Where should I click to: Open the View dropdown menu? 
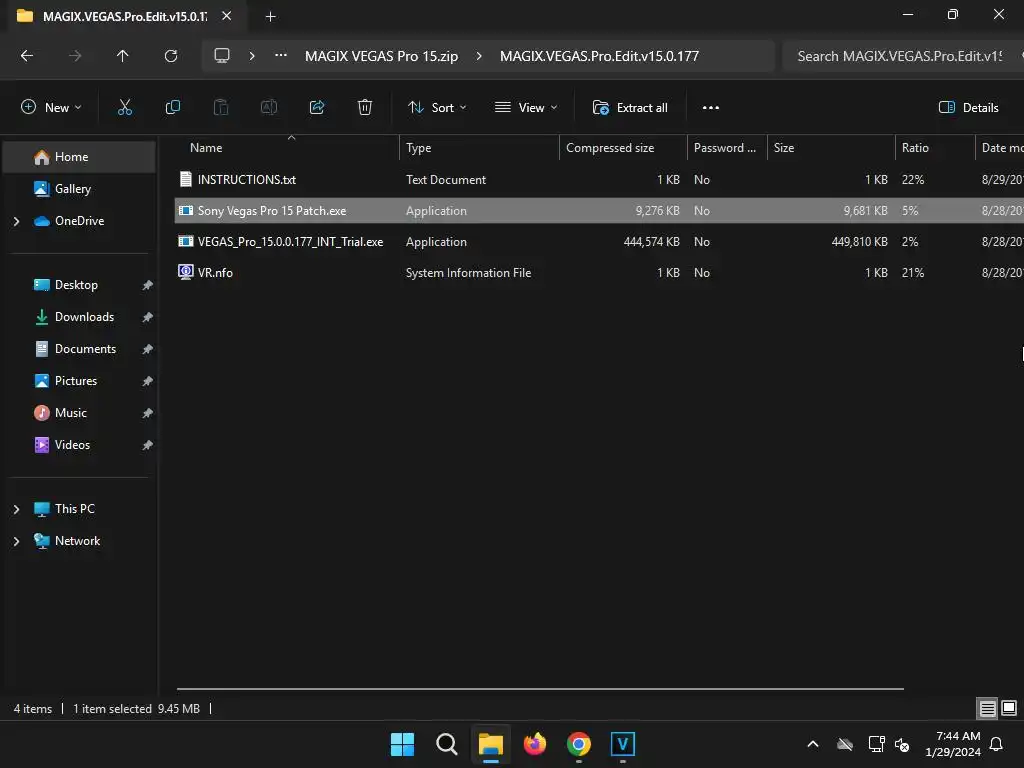pyautogui.click(x=526, y=108)
